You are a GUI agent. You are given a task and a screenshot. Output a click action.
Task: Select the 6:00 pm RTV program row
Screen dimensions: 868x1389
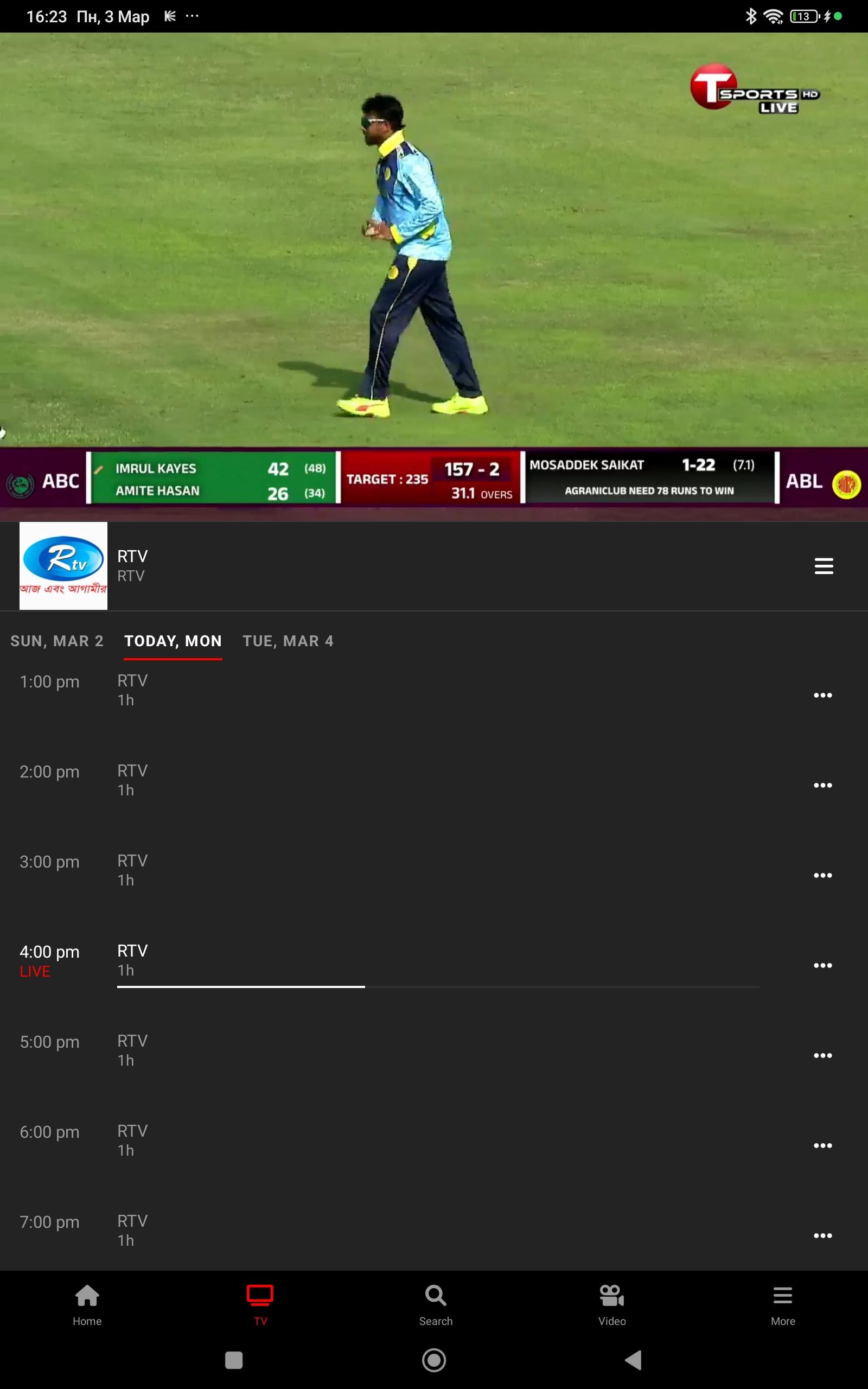click(434, 1145)
